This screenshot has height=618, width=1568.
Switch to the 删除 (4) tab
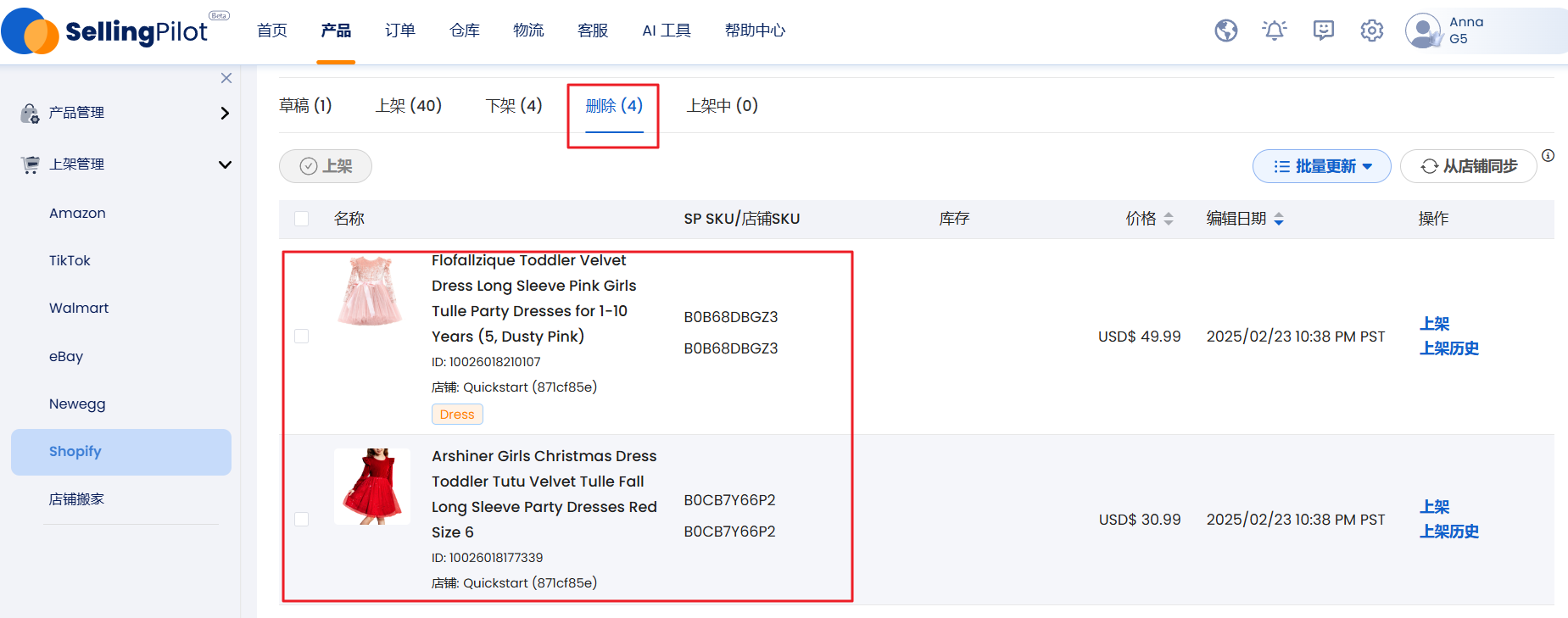pos(614,106)
